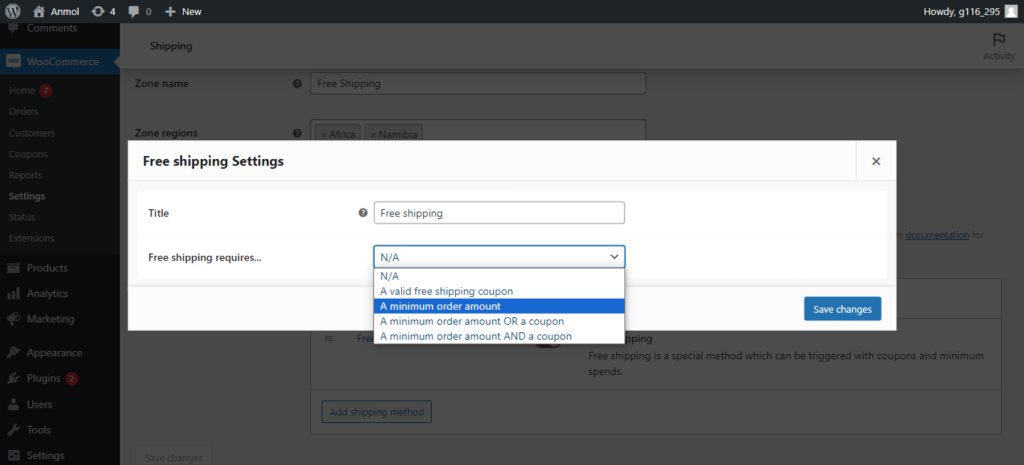
Task: Open WooCommerce Status page
Action: 22,217
